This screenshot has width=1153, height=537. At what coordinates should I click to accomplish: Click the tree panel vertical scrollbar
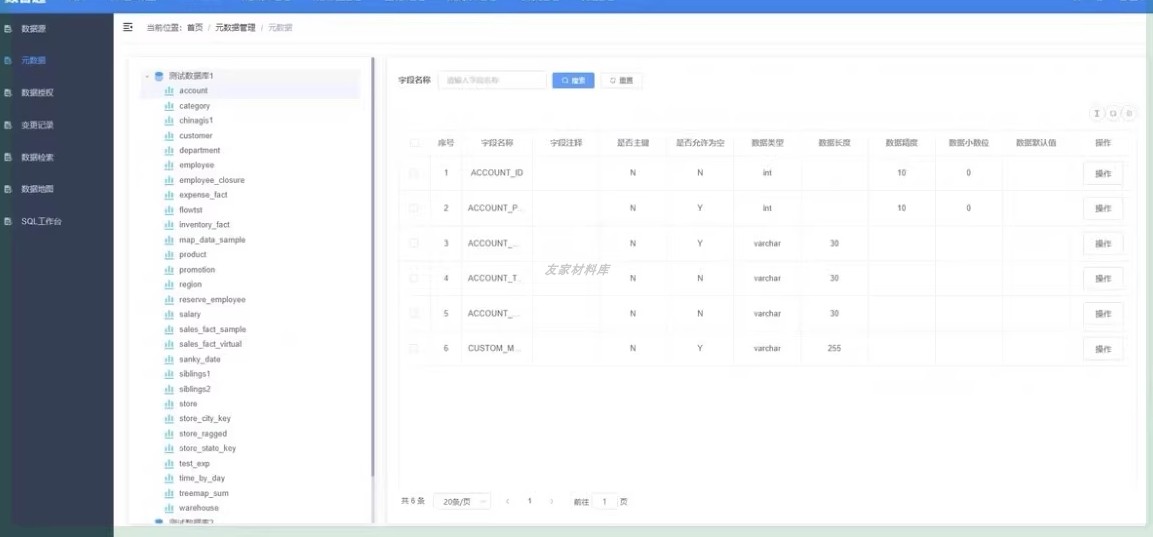[373, 265]
